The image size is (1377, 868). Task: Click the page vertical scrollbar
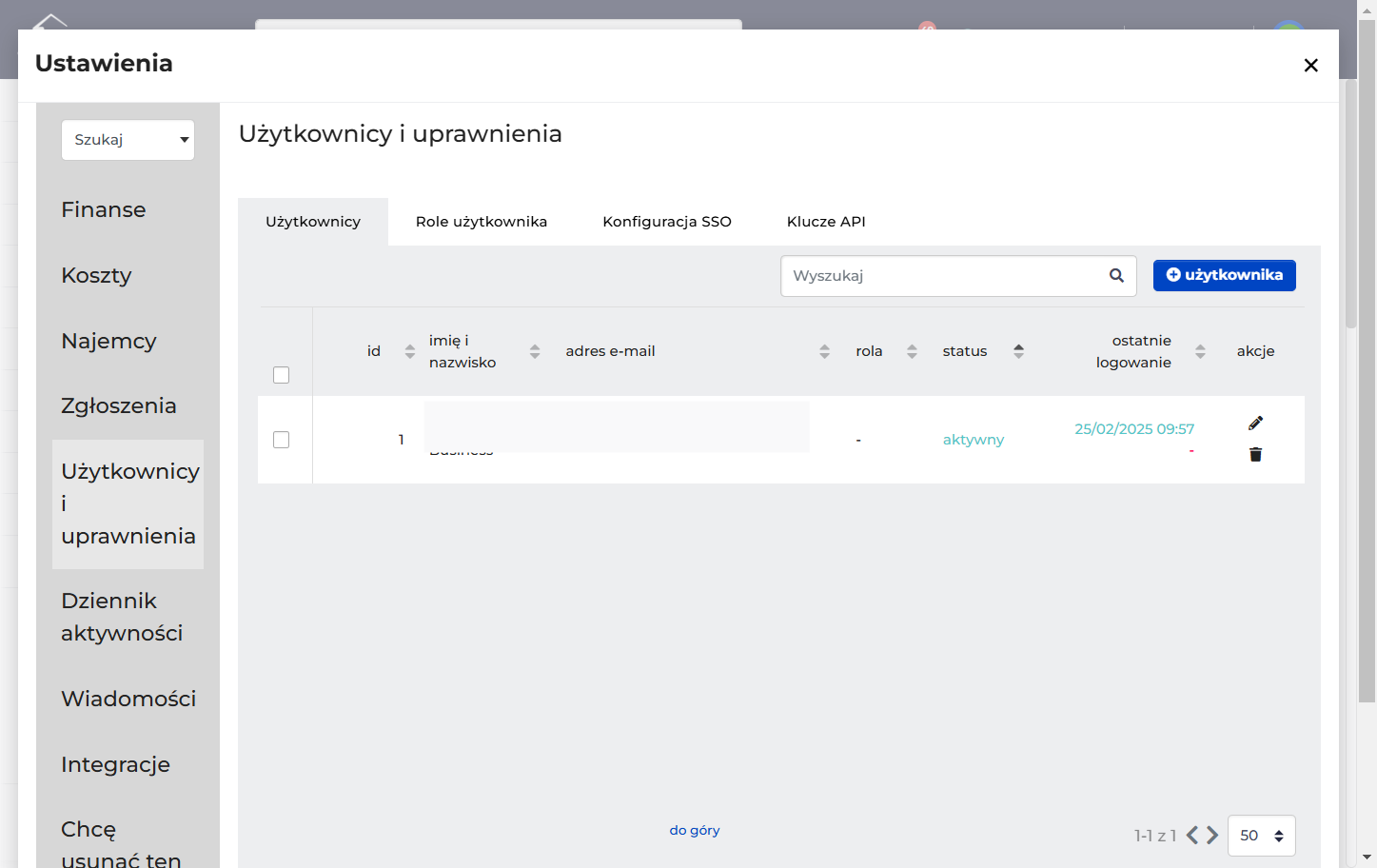[1367, 362]
